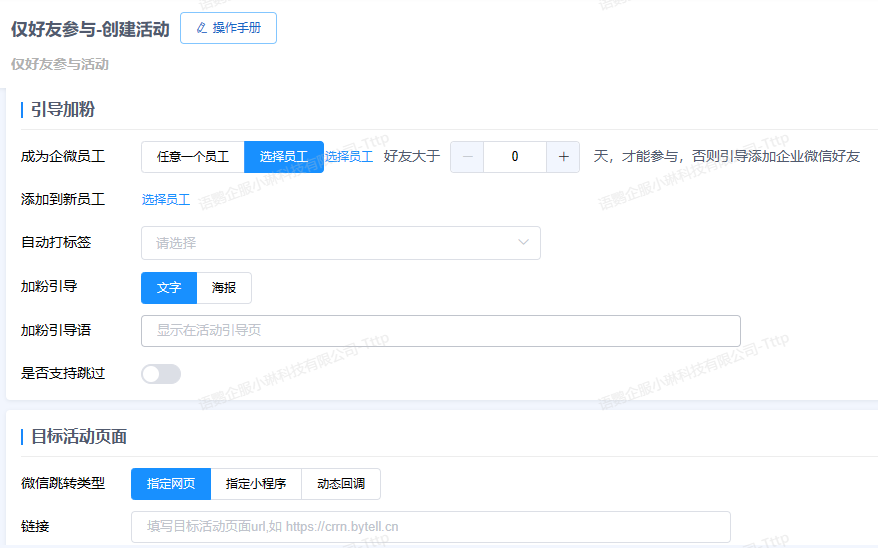Click 选择员工 link beside 成为企微员工

point(349,157)
